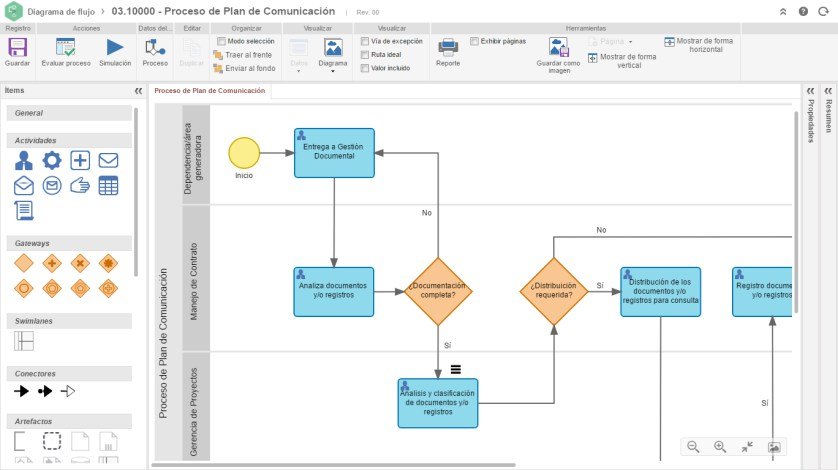Click the horizontal scrollbar under the diagram
Image resolution: width=838 pixels, height=470 pixels.
click(x=334, y=465)
